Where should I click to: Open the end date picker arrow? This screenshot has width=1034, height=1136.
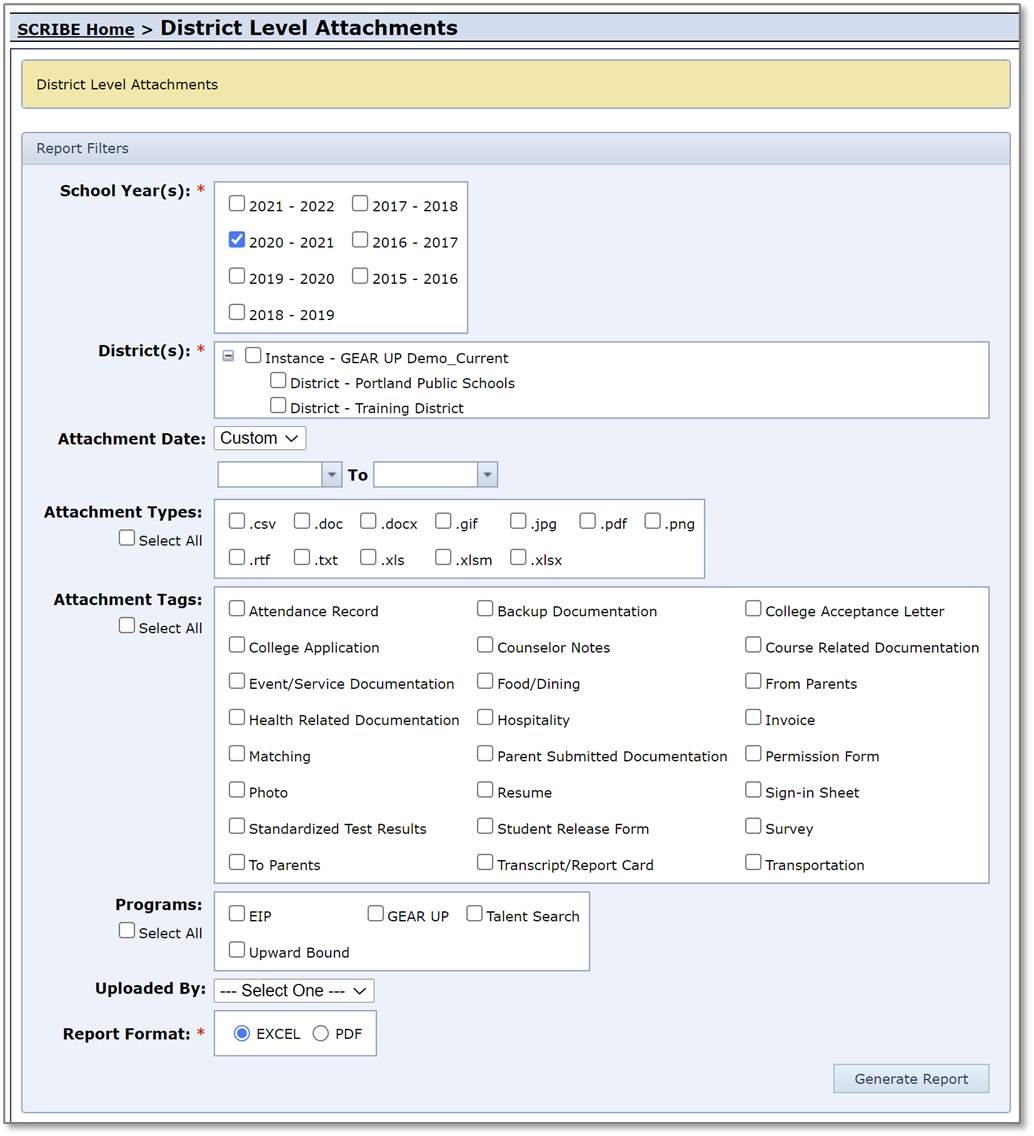[x=488, y=475]
